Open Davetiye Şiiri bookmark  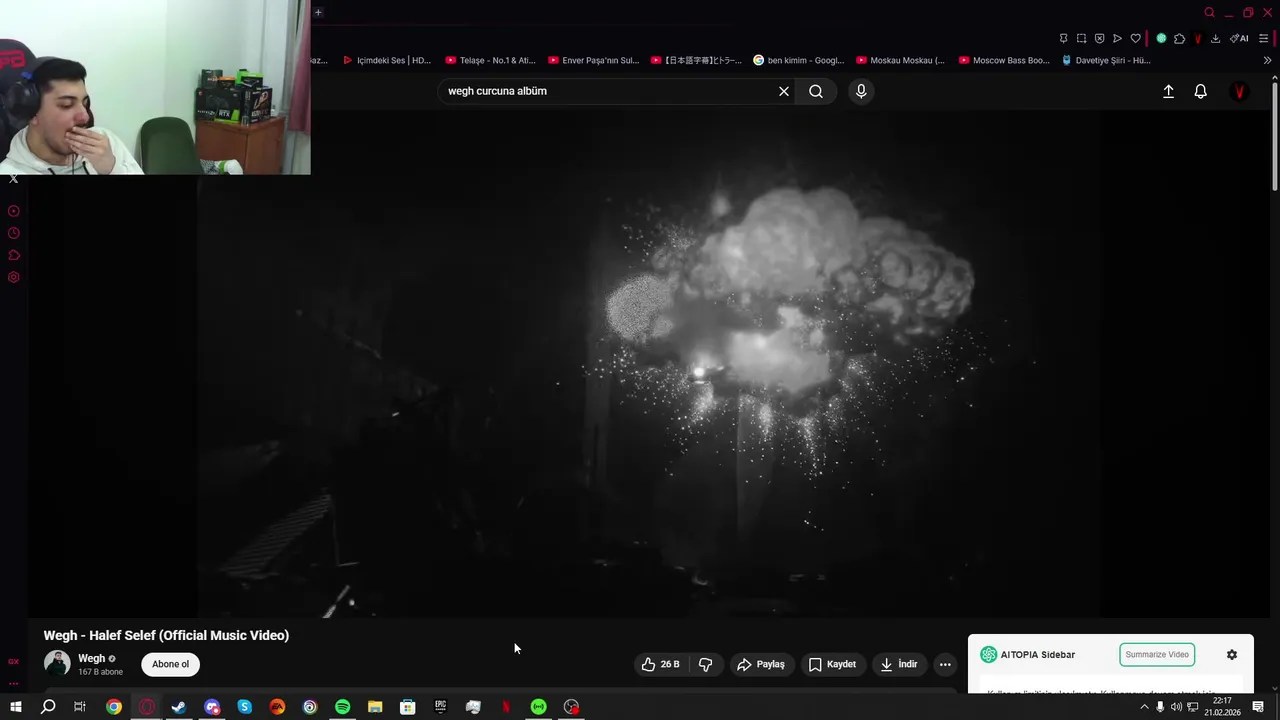coord(1106,60)
